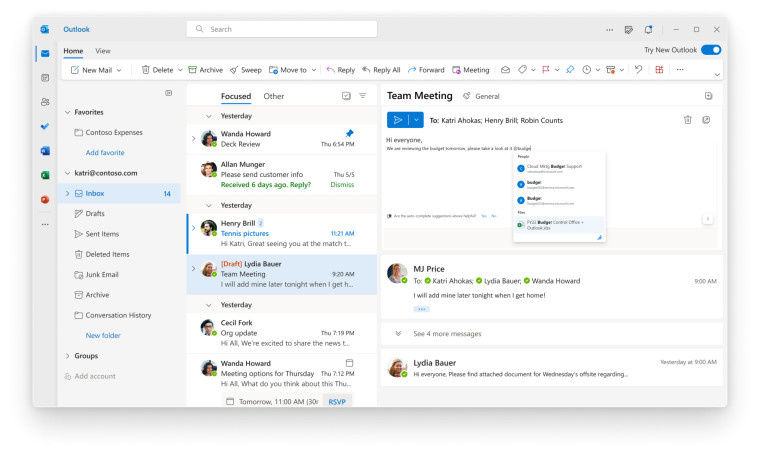Click New Mail button
This screenshot has height=456, width=760.
[x=92, y=70]
